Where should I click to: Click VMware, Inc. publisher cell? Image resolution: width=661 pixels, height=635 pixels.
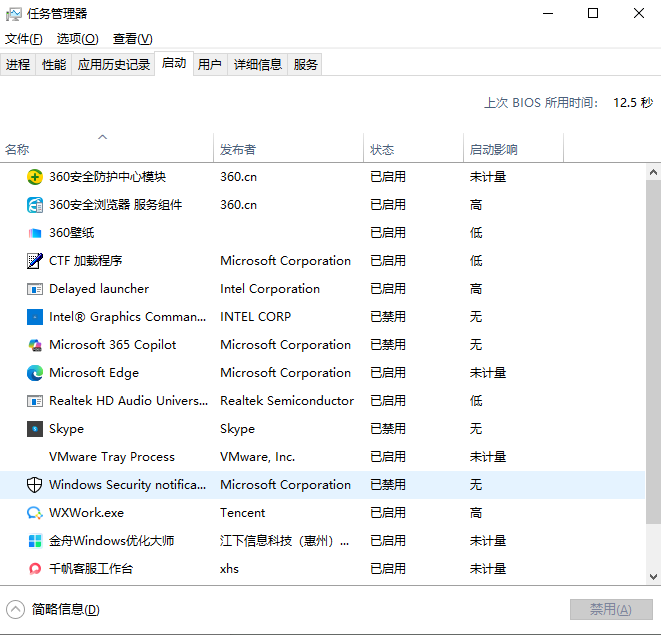[x=257, y=457]
